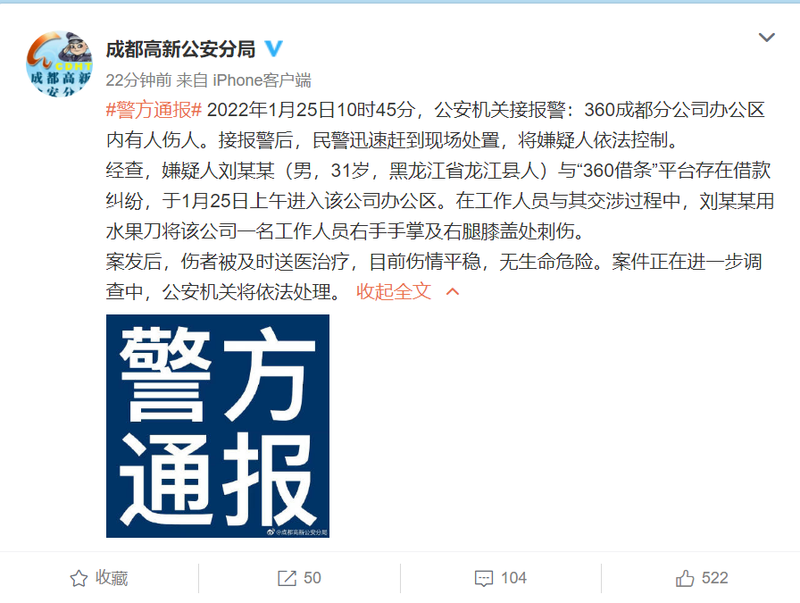The width and height of the screenshot is (800, 603).
Task: Click the post body text paragraph
Action: coord(440,201)
